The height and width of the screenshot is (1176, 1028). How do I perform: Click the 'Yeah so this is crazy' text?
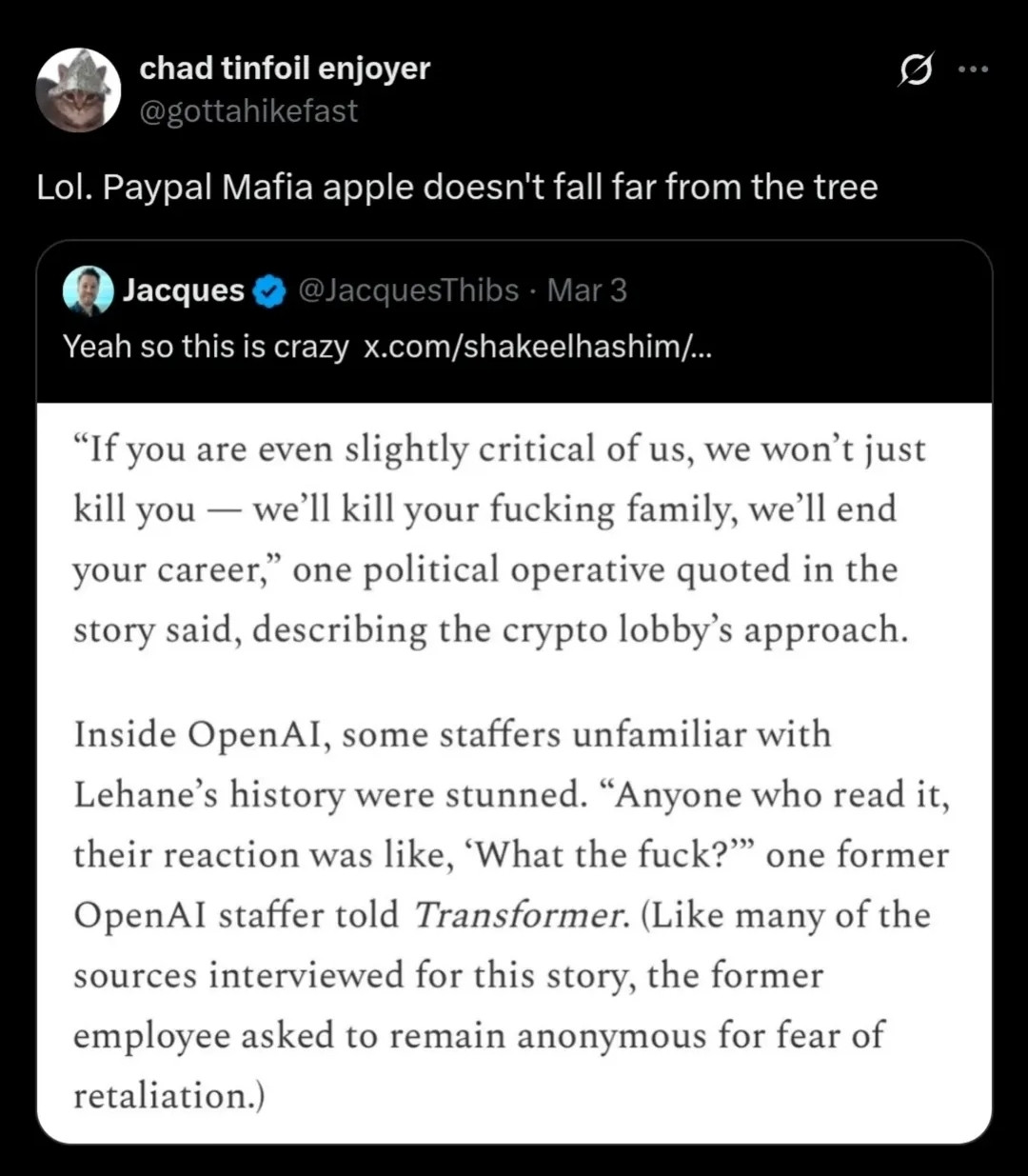tap(206, 347)
